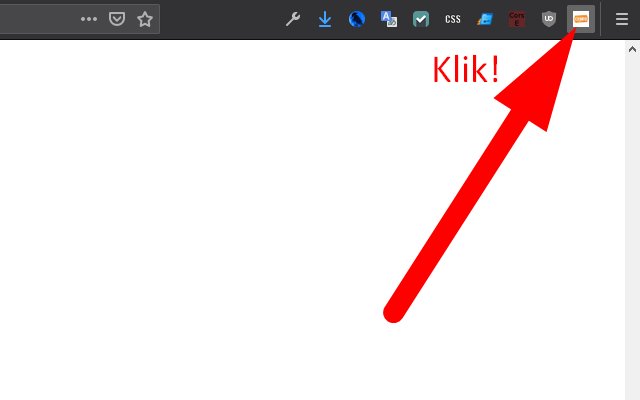Image resolution: width=640 pixels, height=400 pixels.
Task: Bookmark this page with star icon
Action: point(145,19)
